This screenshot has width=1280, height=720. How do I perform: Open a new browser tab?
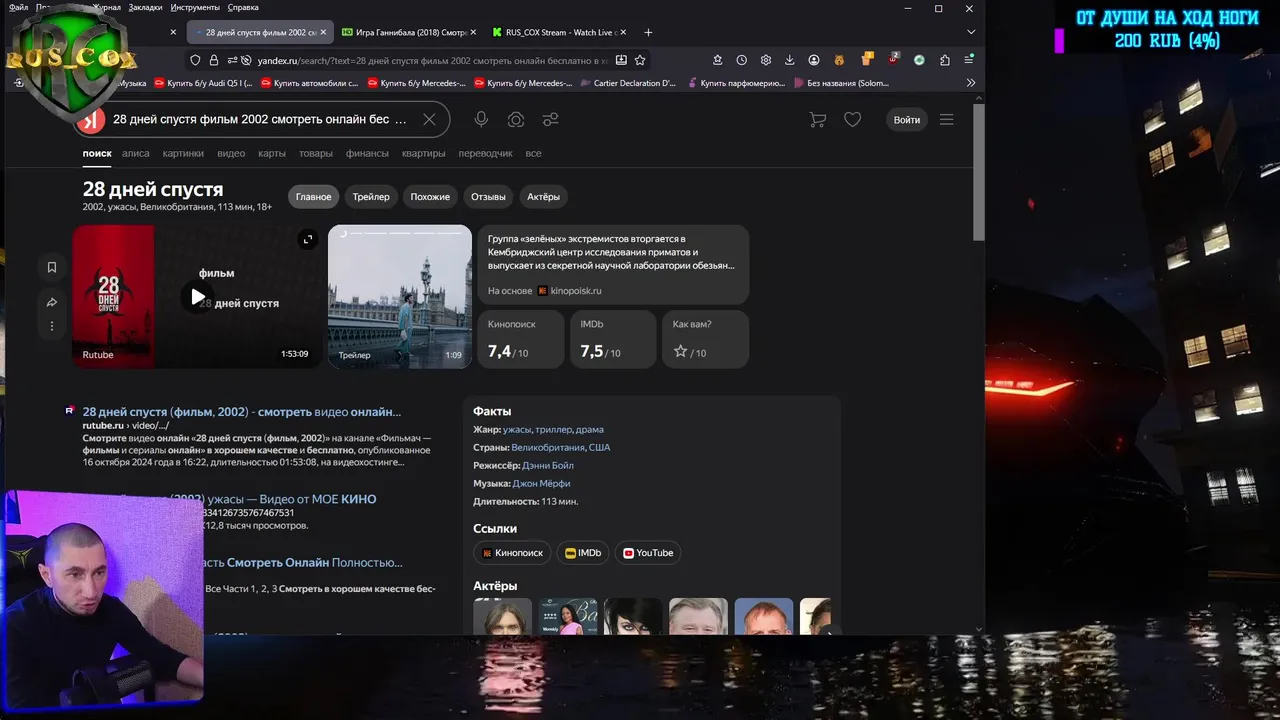point(648,32)
